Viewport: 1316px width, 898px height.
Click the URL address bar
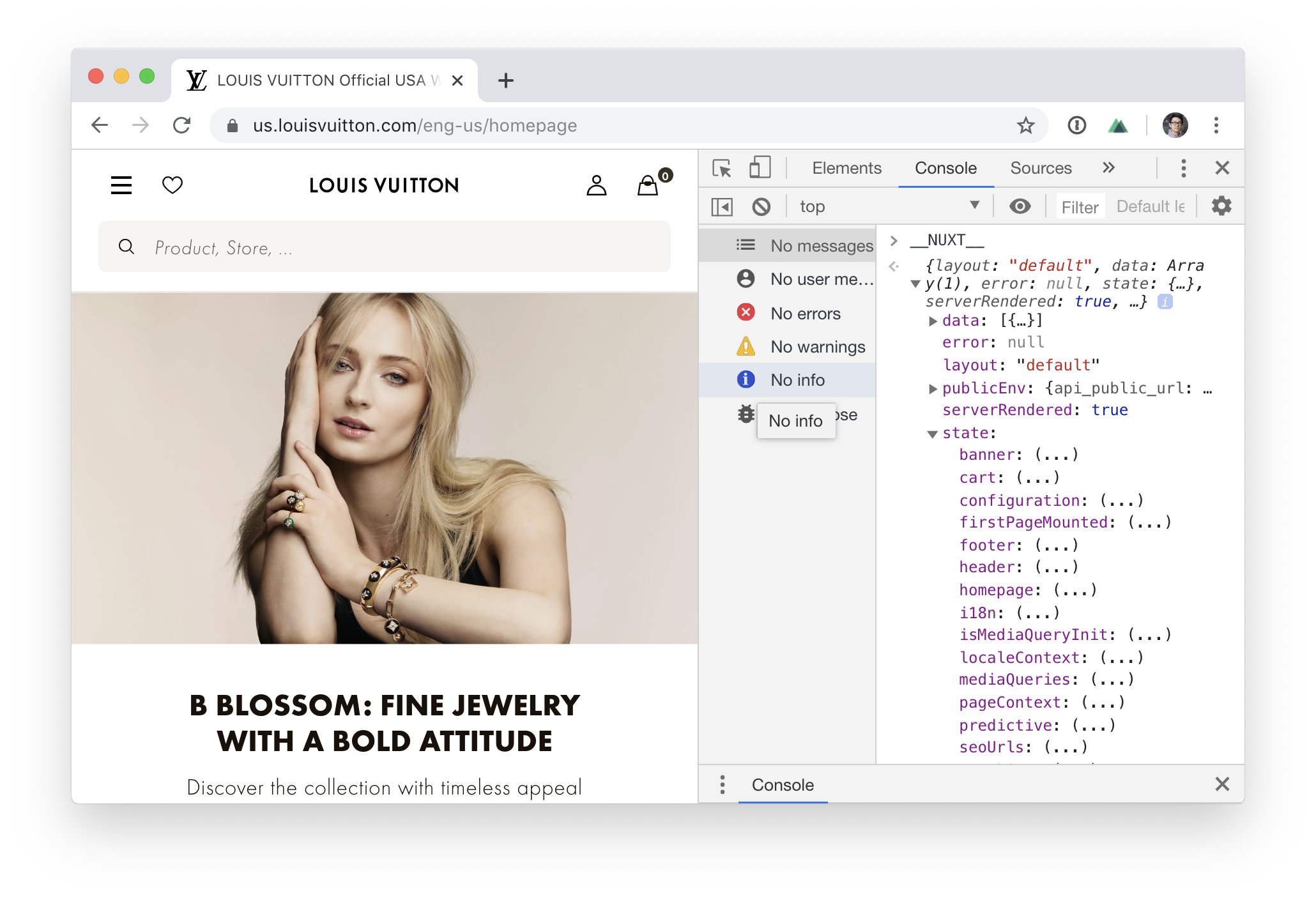coord(629,125)
